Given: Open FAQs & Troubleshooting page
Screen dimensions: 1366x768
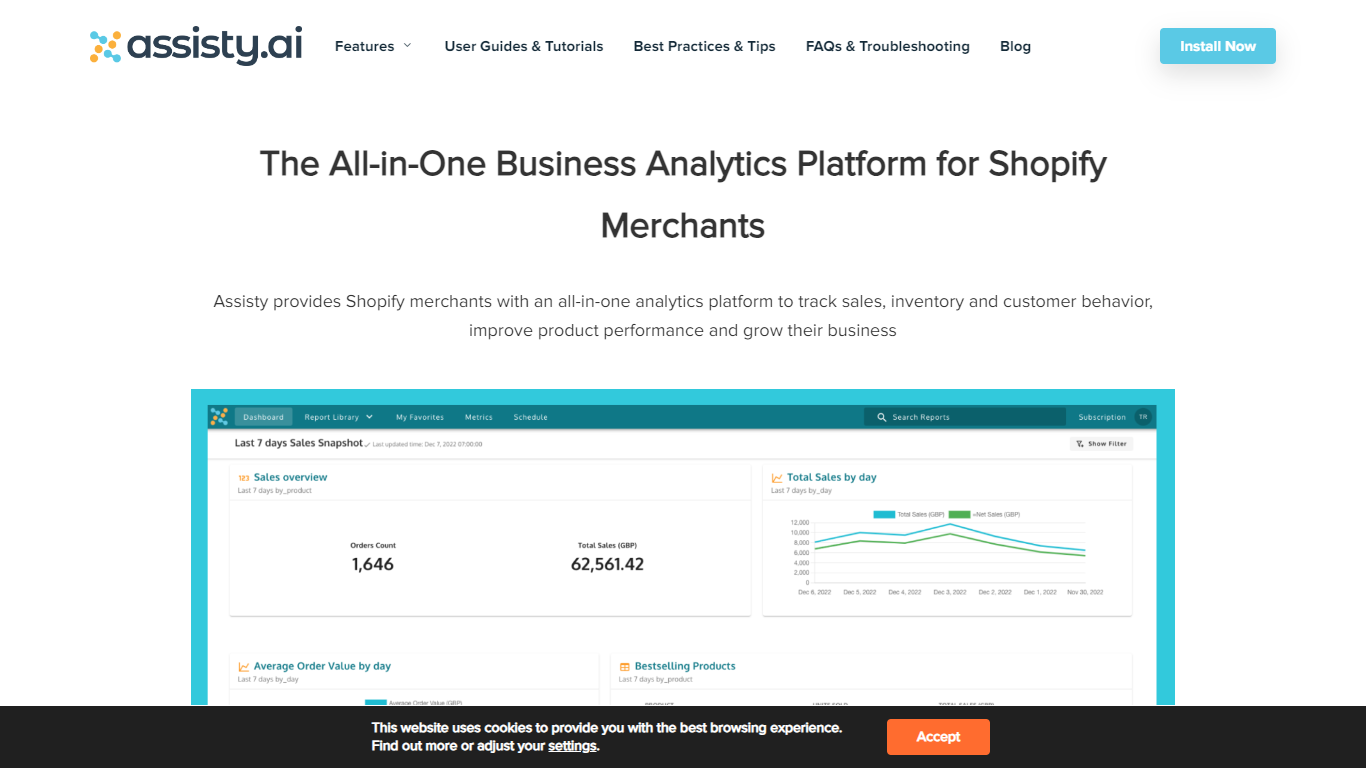Looking at the screenshot, I should tap(887, 46).
